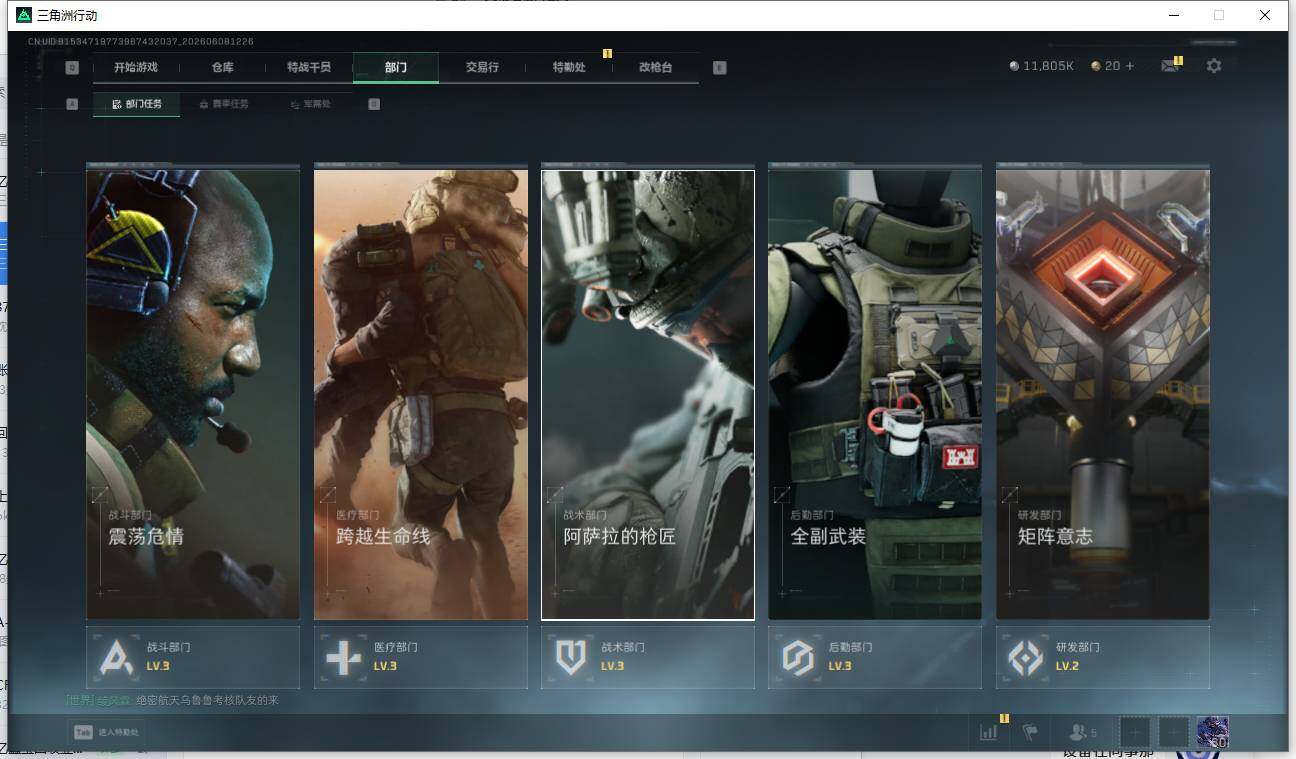Screen dimensions: 1296x759
Task: Open the 震荡危情 mission card
Action: tap(193, 394)
